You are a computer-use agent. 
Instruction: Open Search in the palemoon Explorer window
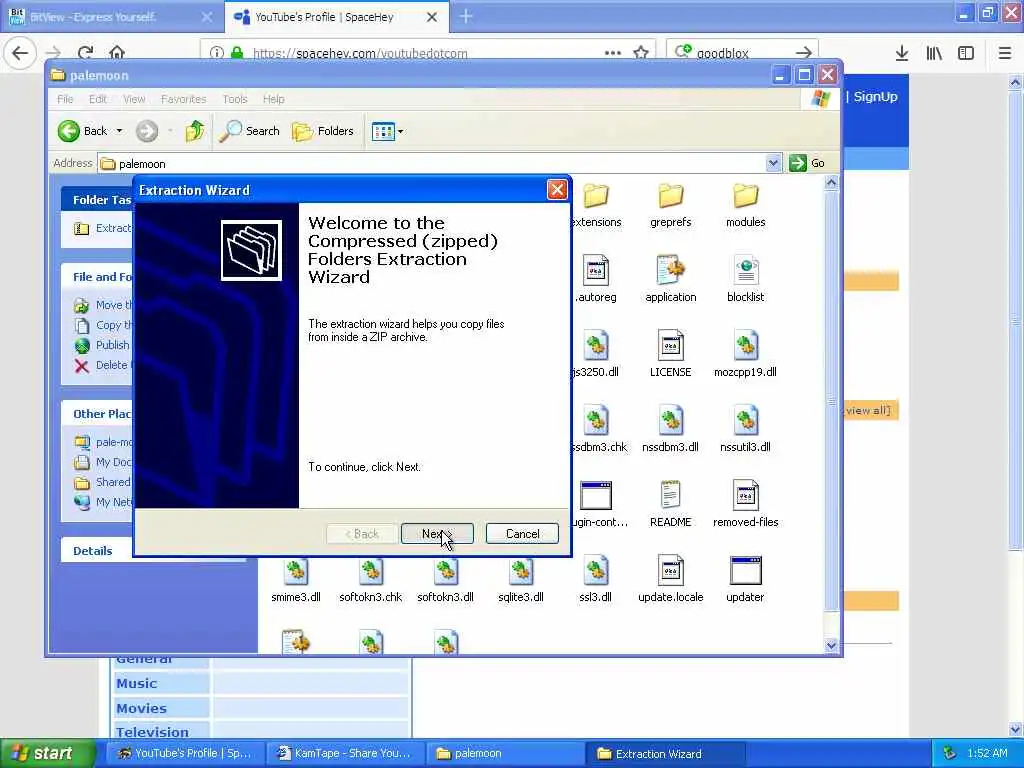point(249,131)
